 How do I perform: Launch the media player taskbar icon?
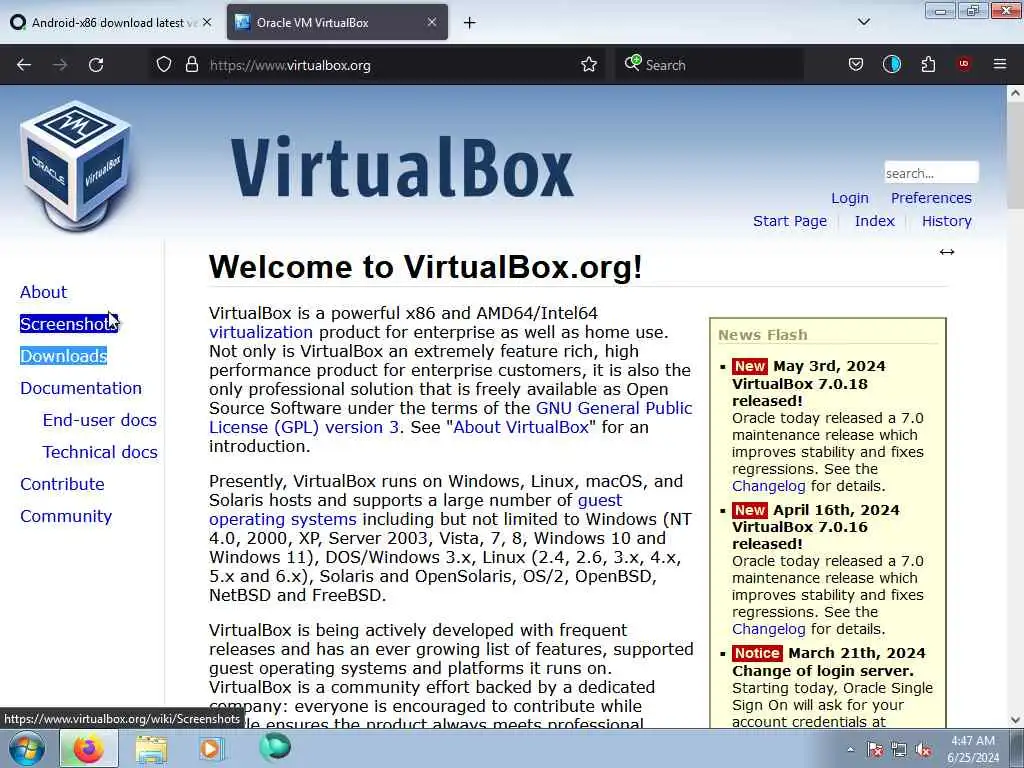point(210,749)
